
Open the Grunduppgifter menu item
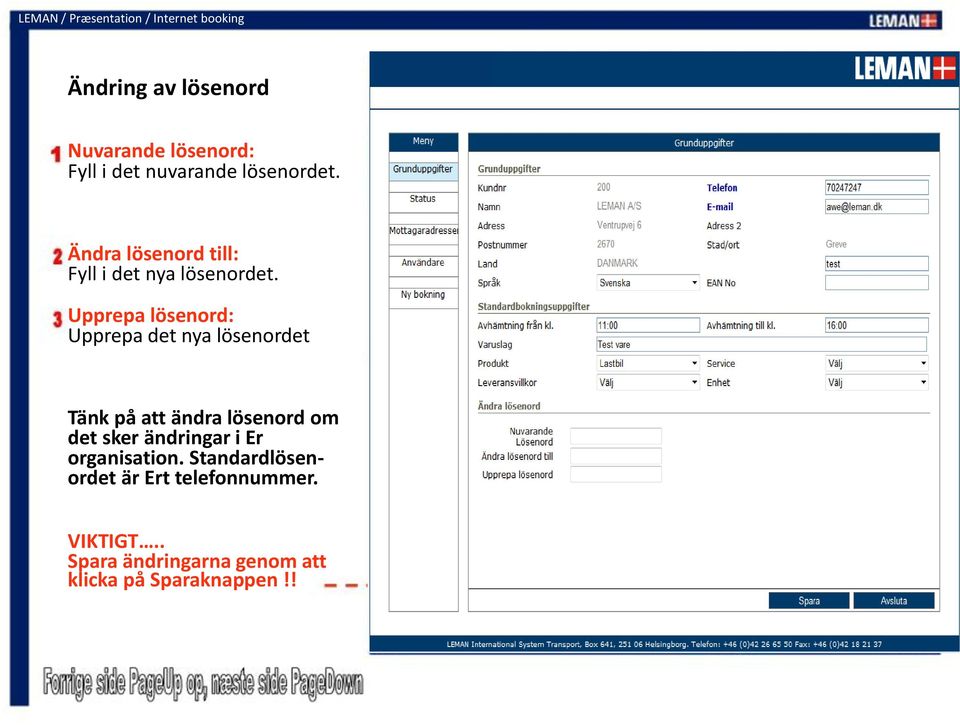pos(423,170)
